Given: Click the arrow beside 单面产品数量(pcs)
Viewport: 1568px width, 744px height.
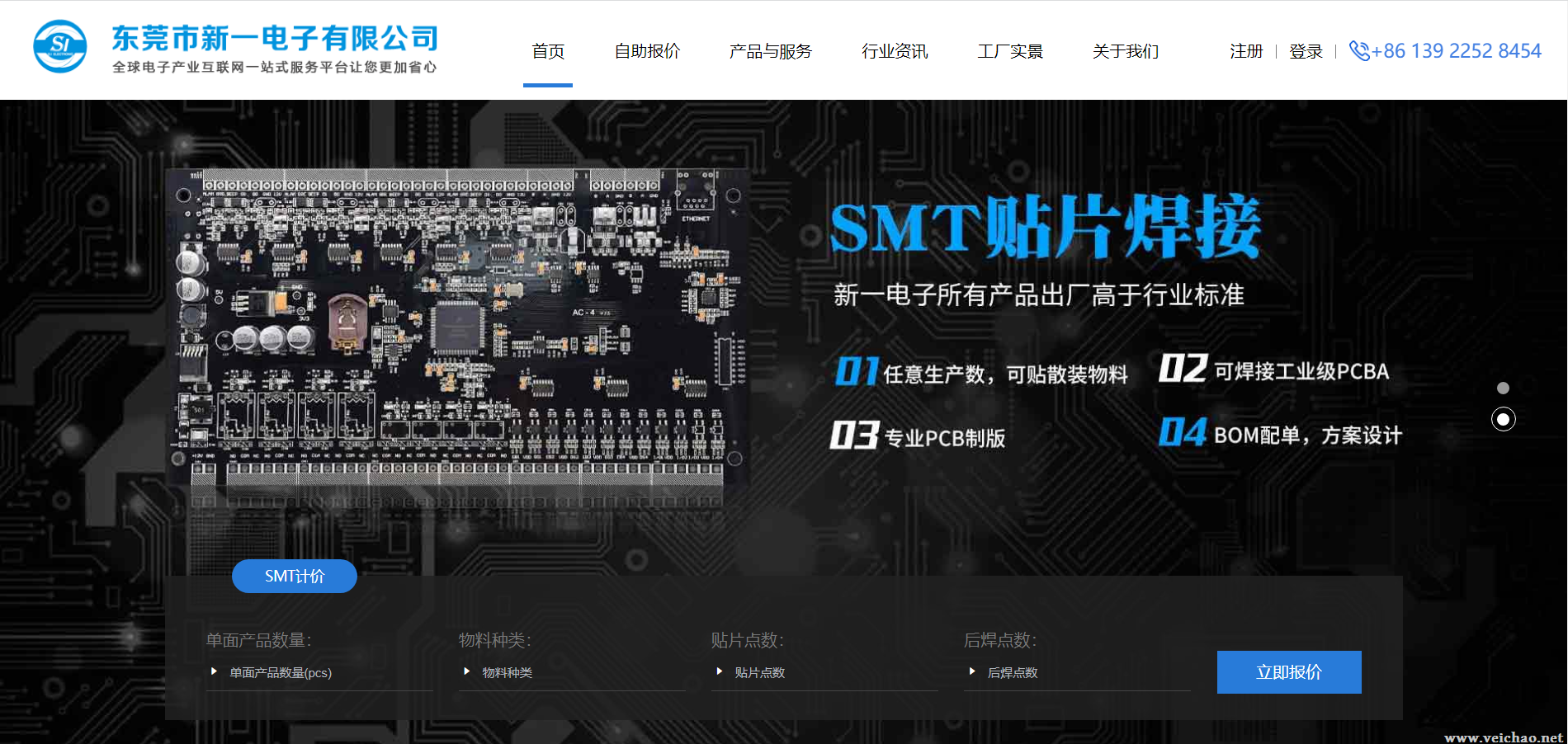Looking at the screenshot, I should tap(215, 671).
